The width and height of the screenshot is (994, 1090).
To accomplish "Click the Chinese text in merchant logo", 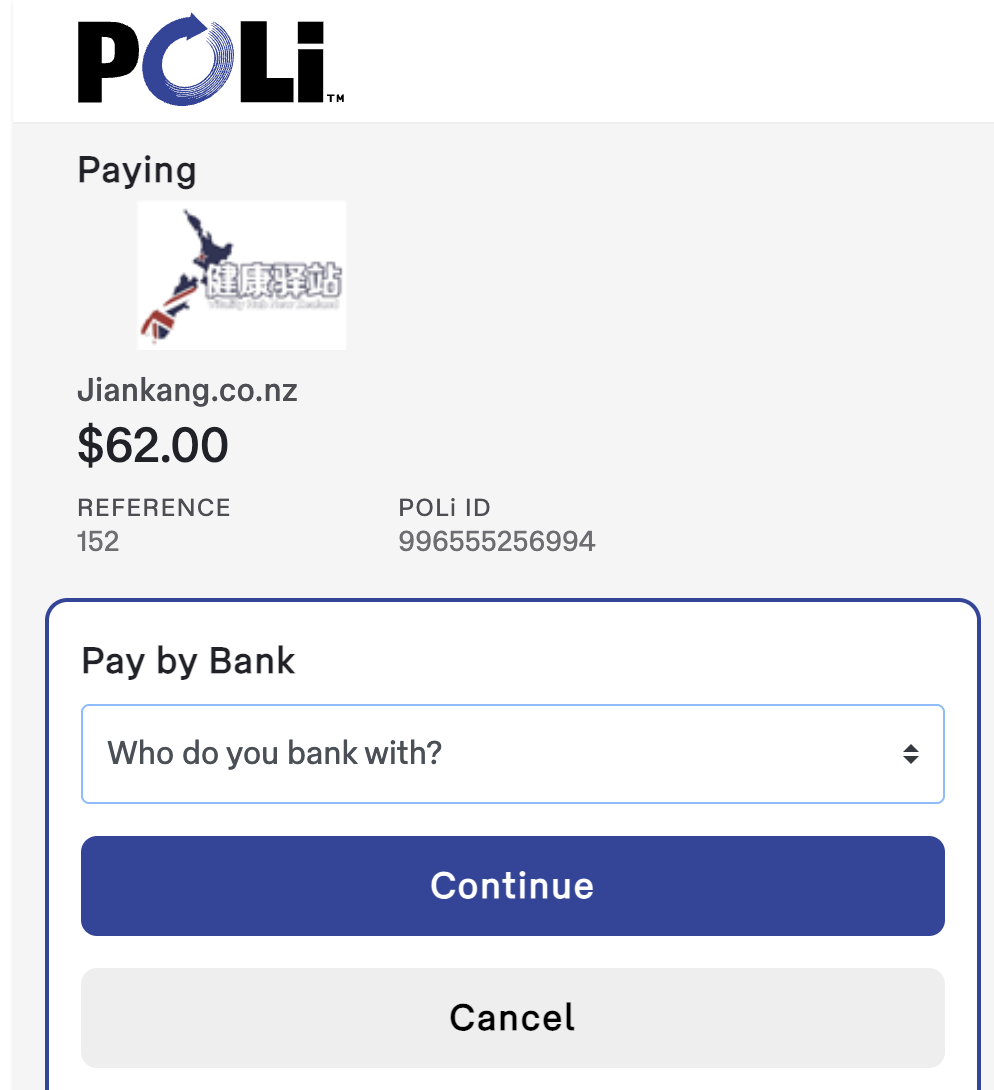I will tap(273, 281).
